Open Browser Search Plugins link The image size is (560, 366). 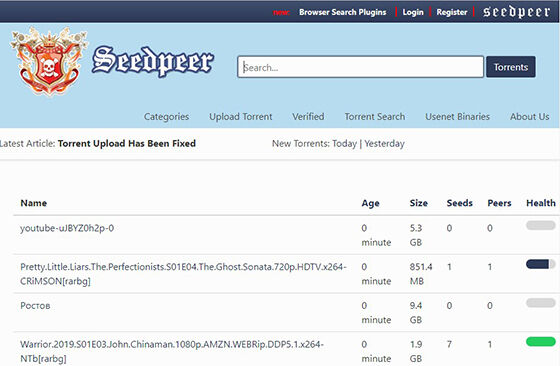(x=342, y=12)
